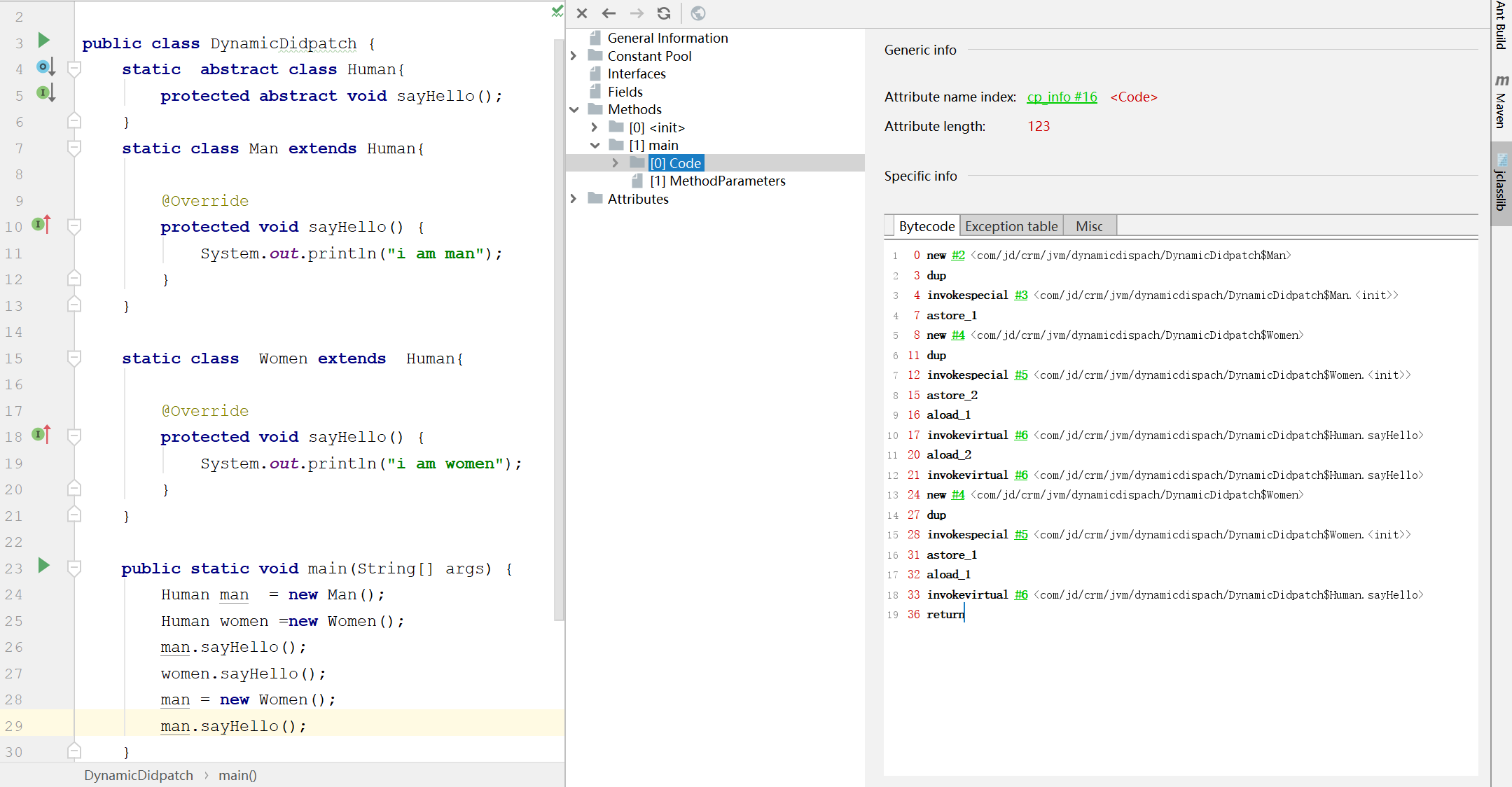The width and height of the screenshot is (1512, 787).
Task: Follow the cp_info #16 link
Action: tap(1062, 97)
